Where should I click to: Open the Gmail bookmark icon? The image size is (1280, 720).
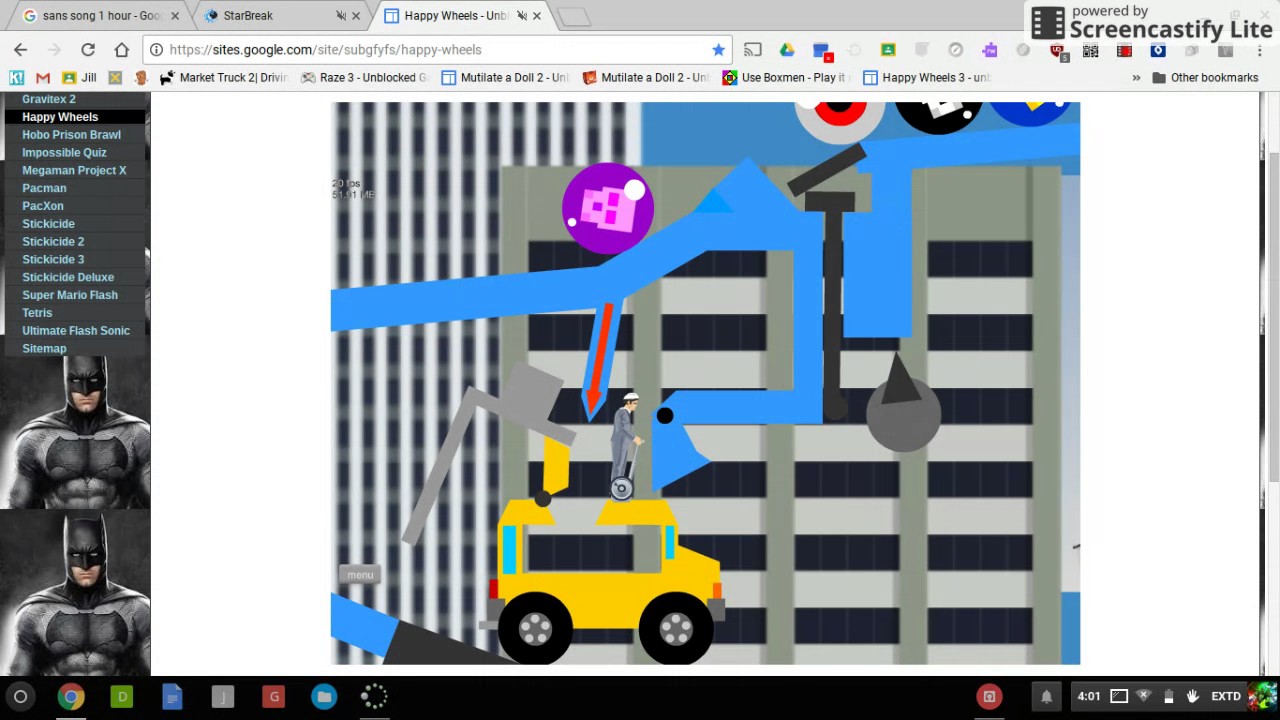[x=42, y=77]
